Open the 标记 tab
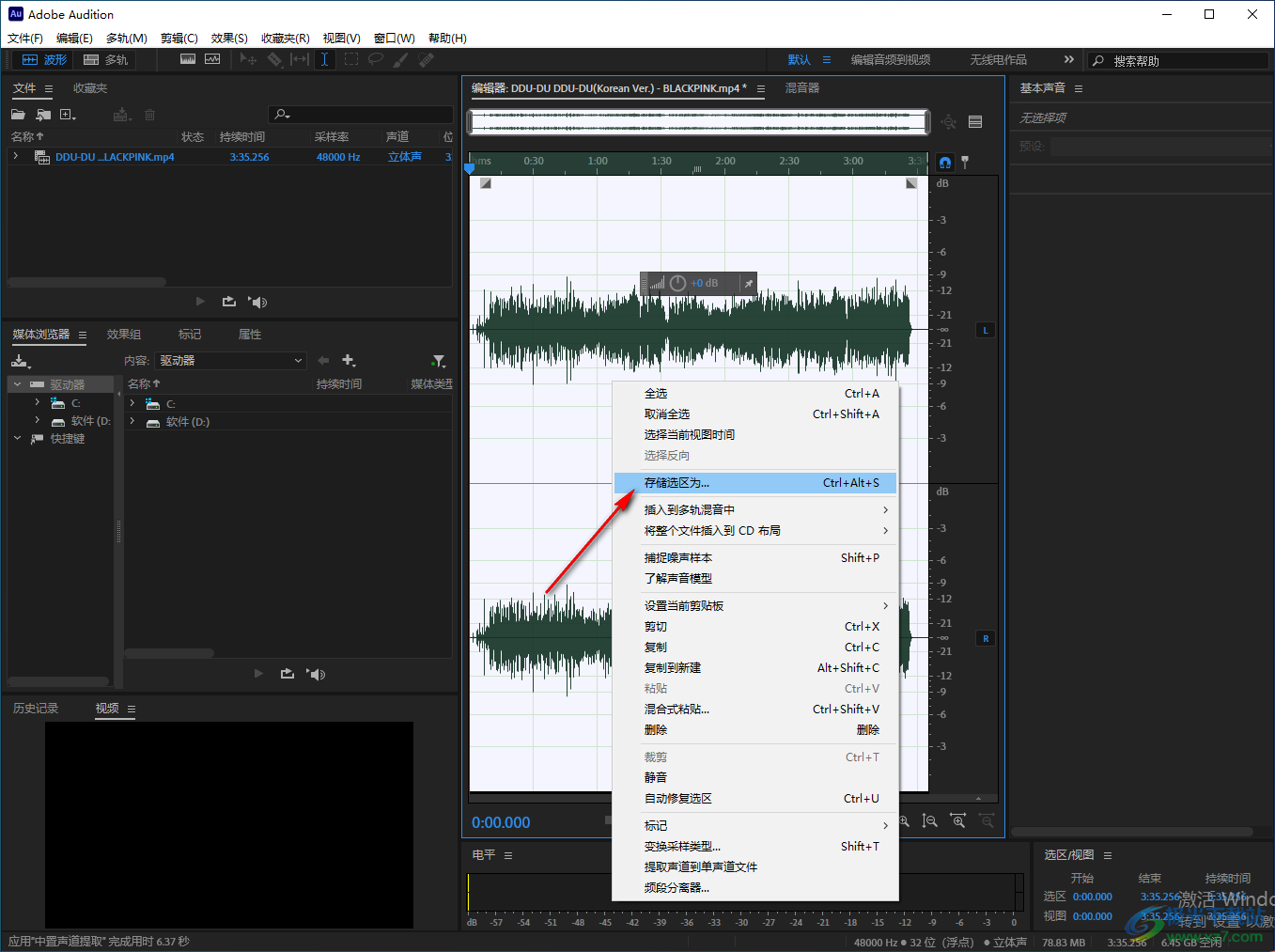The height and width of the screenshot is (952, 1275). coord(190,335)
